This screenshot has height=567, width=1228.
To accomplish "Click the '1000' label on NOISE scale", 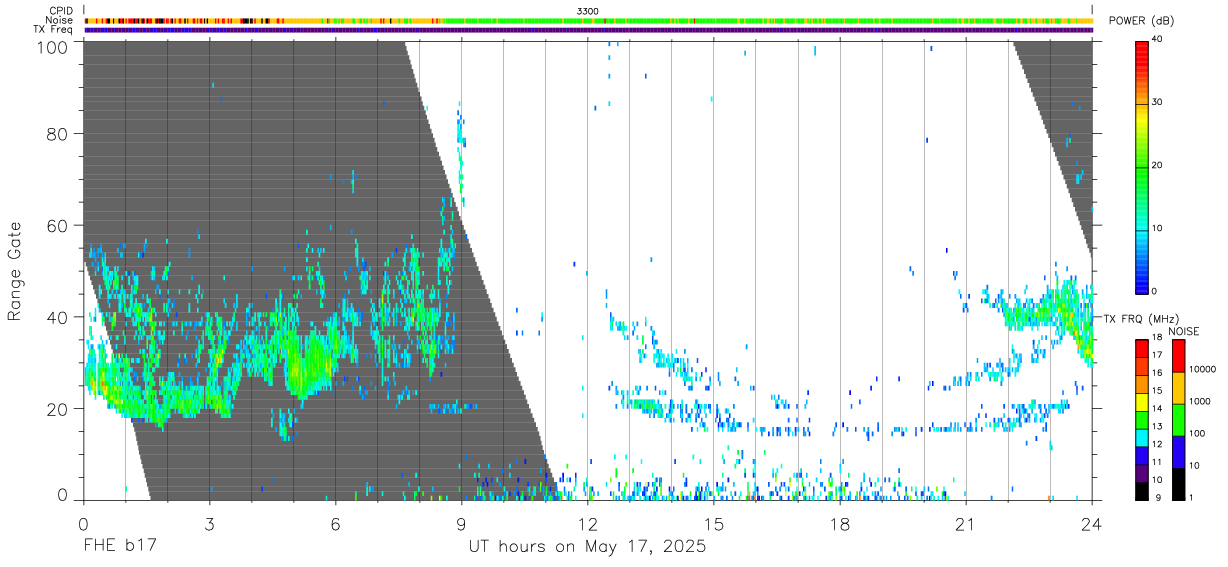I will point(1199,402).
